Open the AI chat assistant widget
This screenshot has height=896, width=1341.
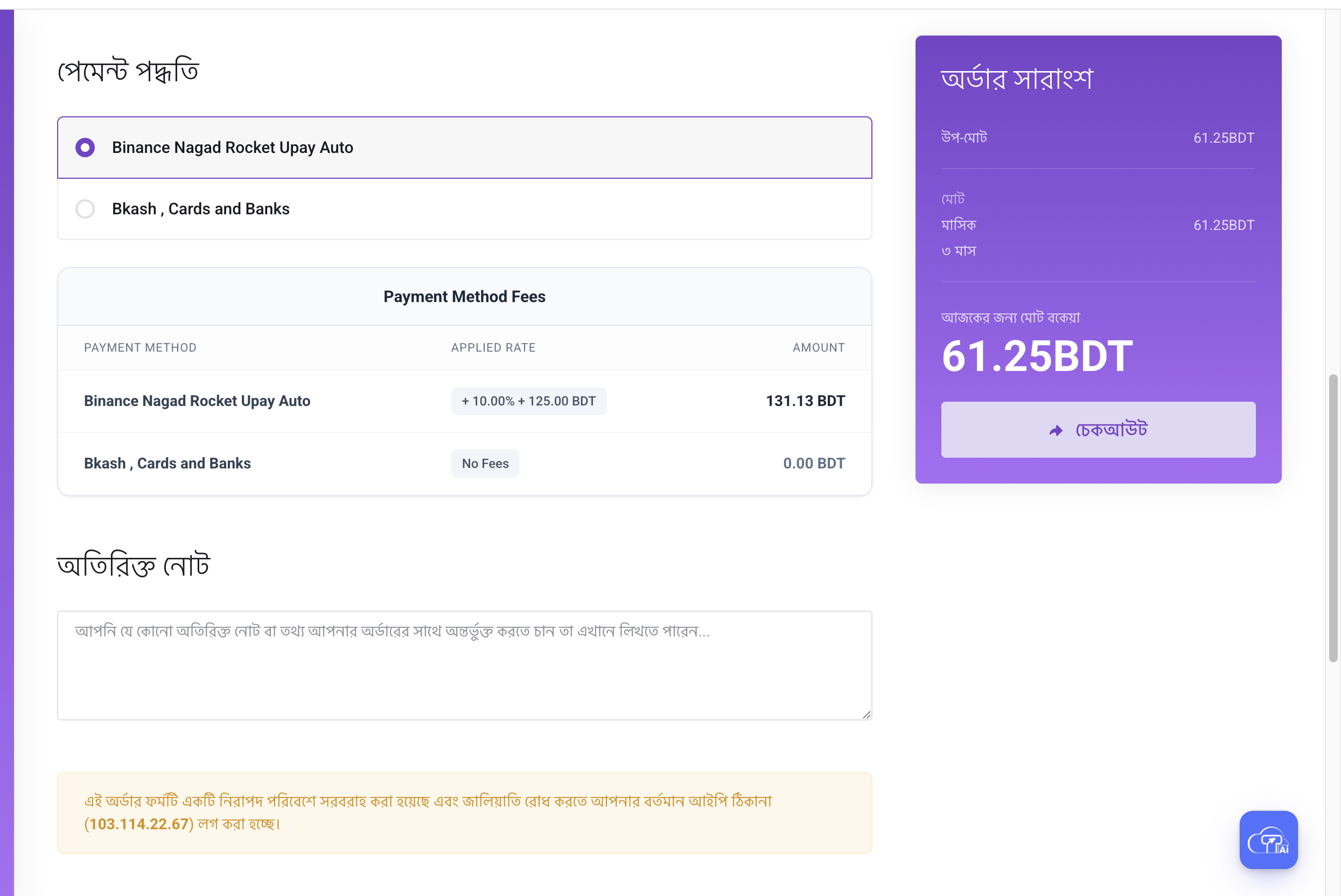[x=1268, y=840]
